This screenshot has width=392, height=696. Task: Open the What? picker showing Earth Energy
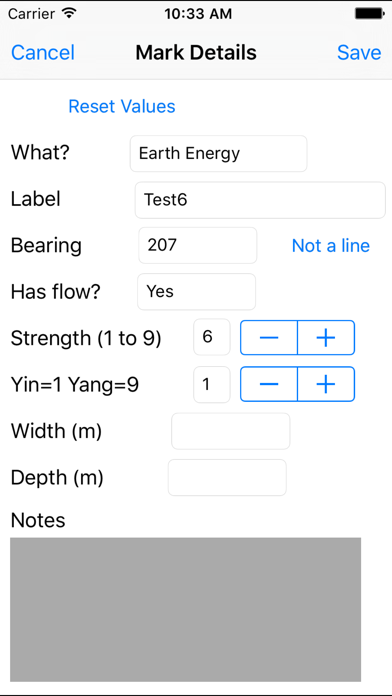[218, 154]
